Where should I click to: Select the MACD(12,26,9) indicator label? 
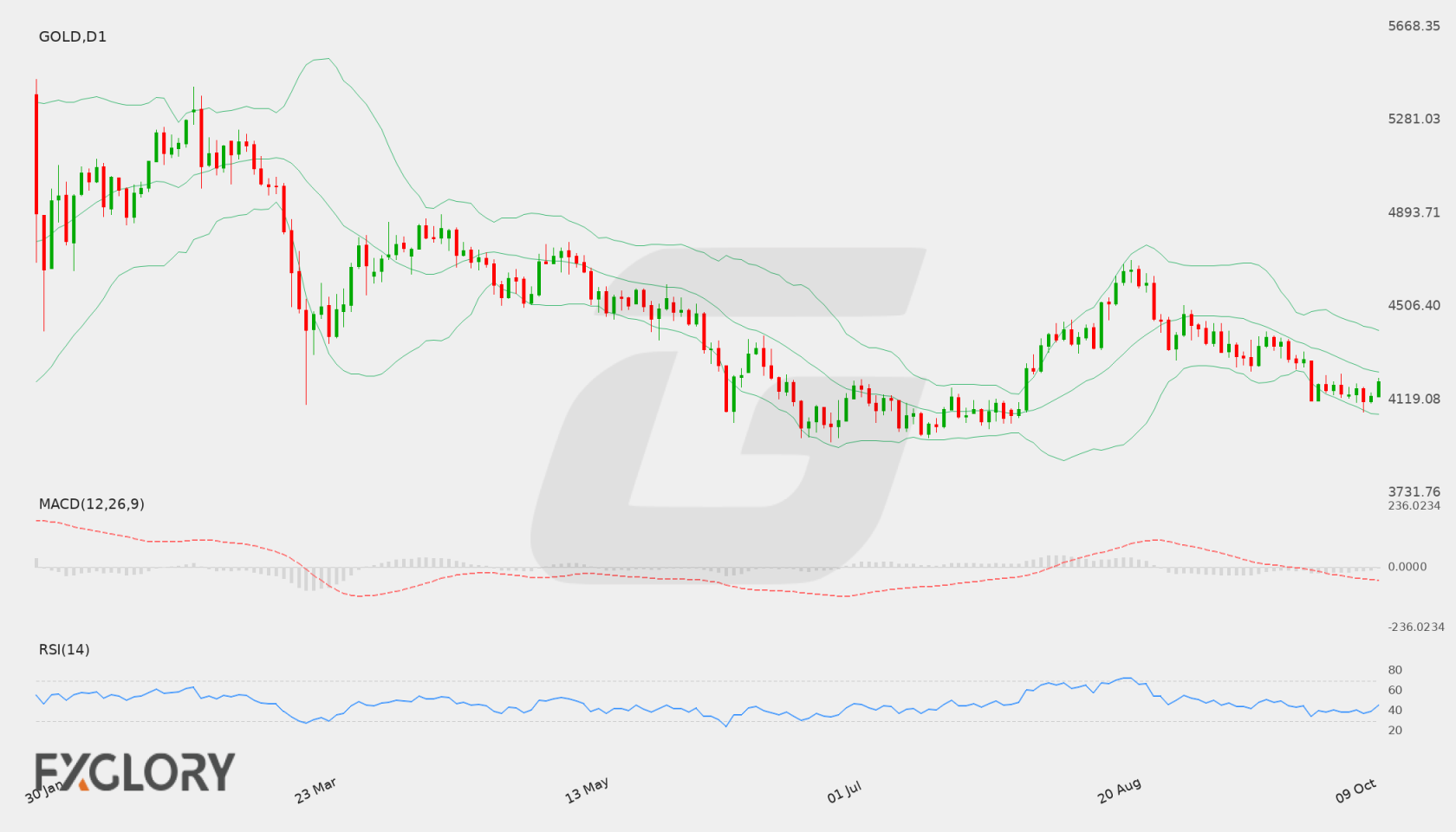(x=92, y=504)
